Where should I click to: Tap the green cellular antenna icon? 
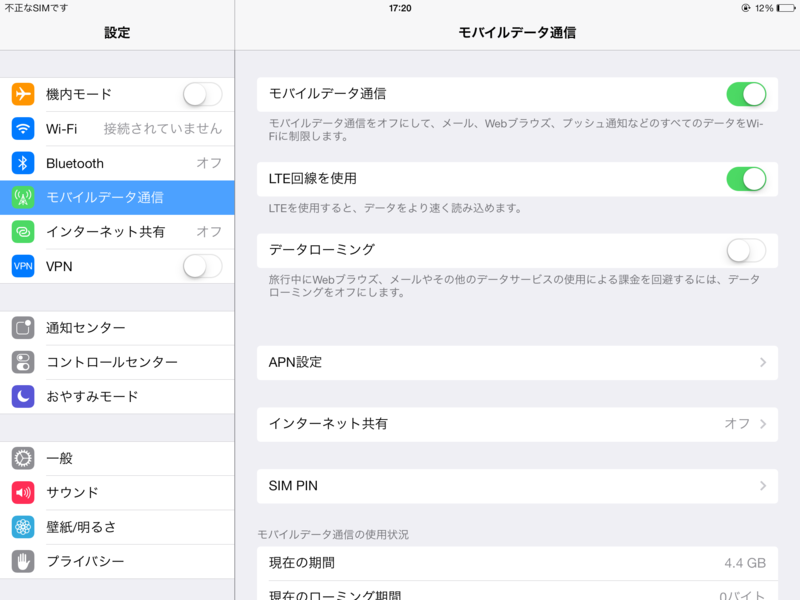click(x=23, y=197)
